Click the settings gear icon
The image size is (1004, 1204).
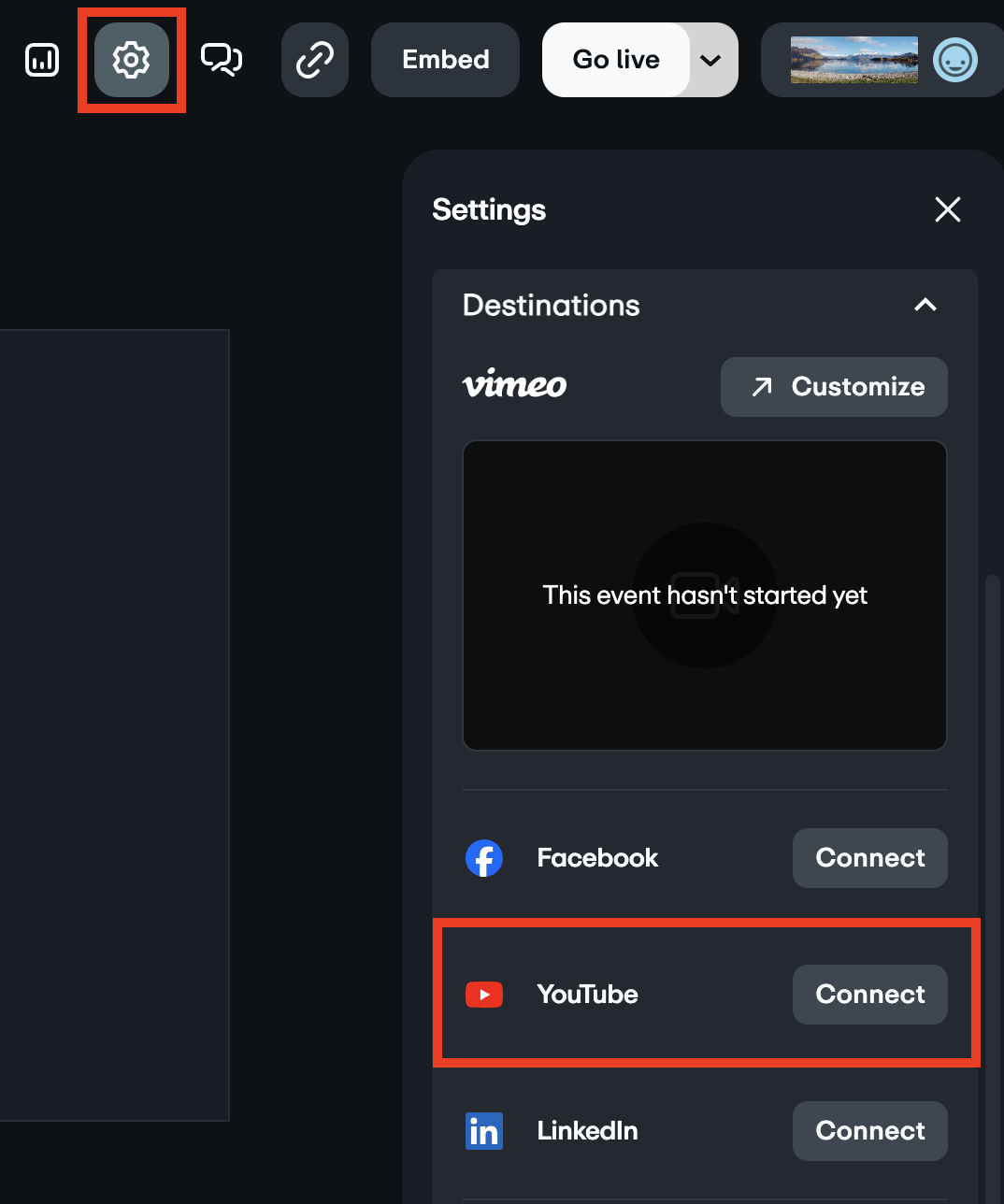click(x=132, y=60)
